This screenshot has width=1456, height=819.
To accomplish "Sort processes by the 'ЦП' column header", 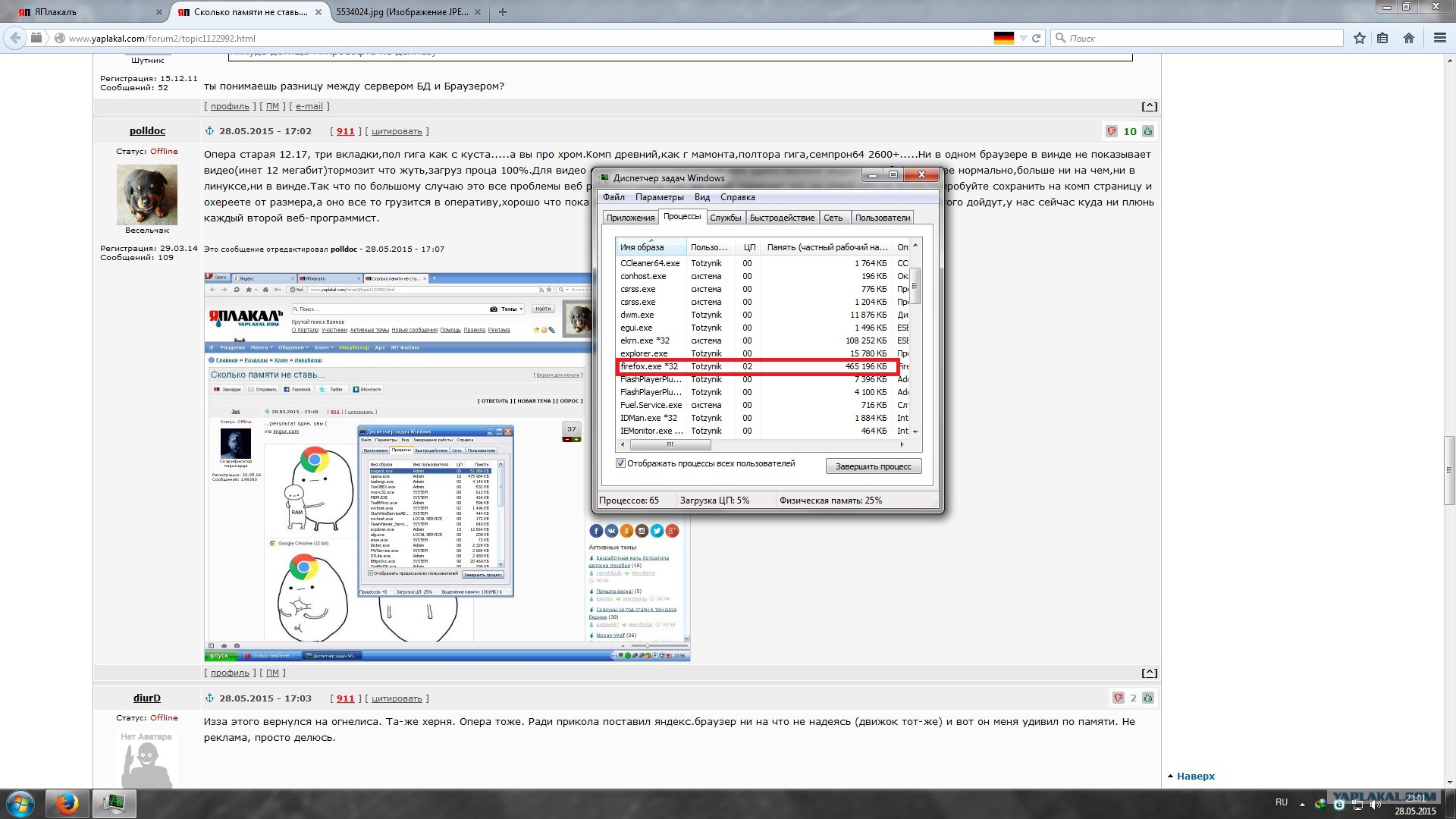I will (x=749, y=247).
